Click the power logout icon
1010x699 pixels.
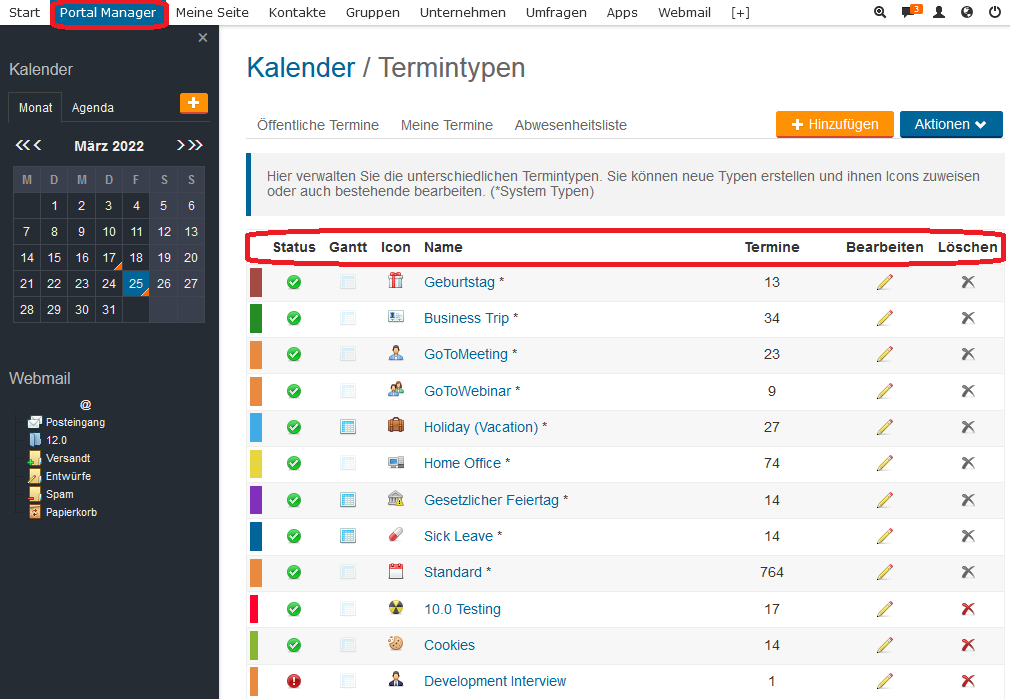click(994, 13)
